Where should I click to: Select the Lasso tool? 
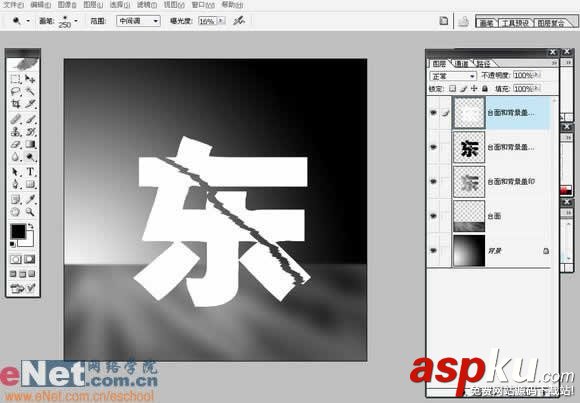coord(16,91)
